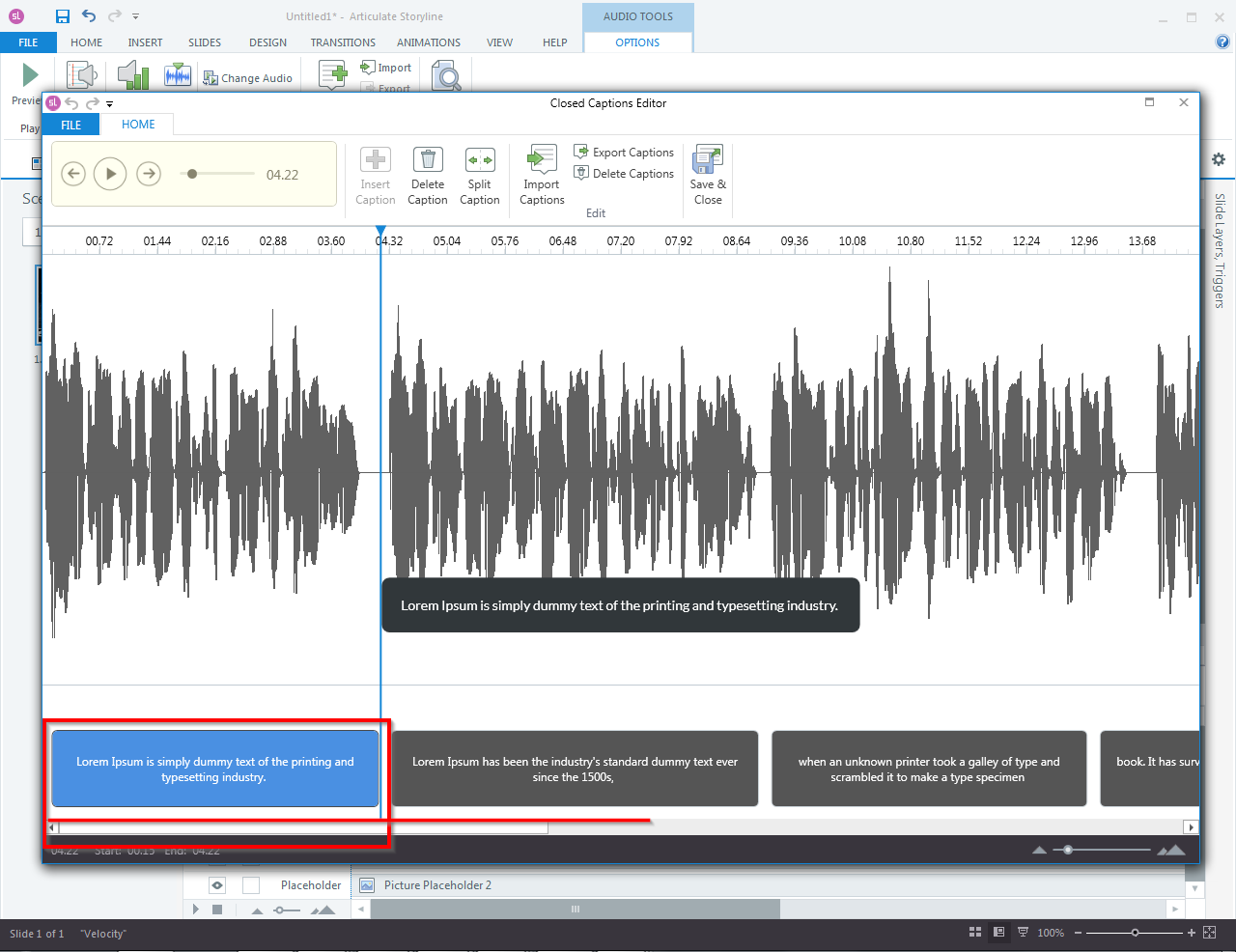Click caption timeline scrollbar left arrow
The height and width of the screenshot is (952, 1236).
click(52, 827)
